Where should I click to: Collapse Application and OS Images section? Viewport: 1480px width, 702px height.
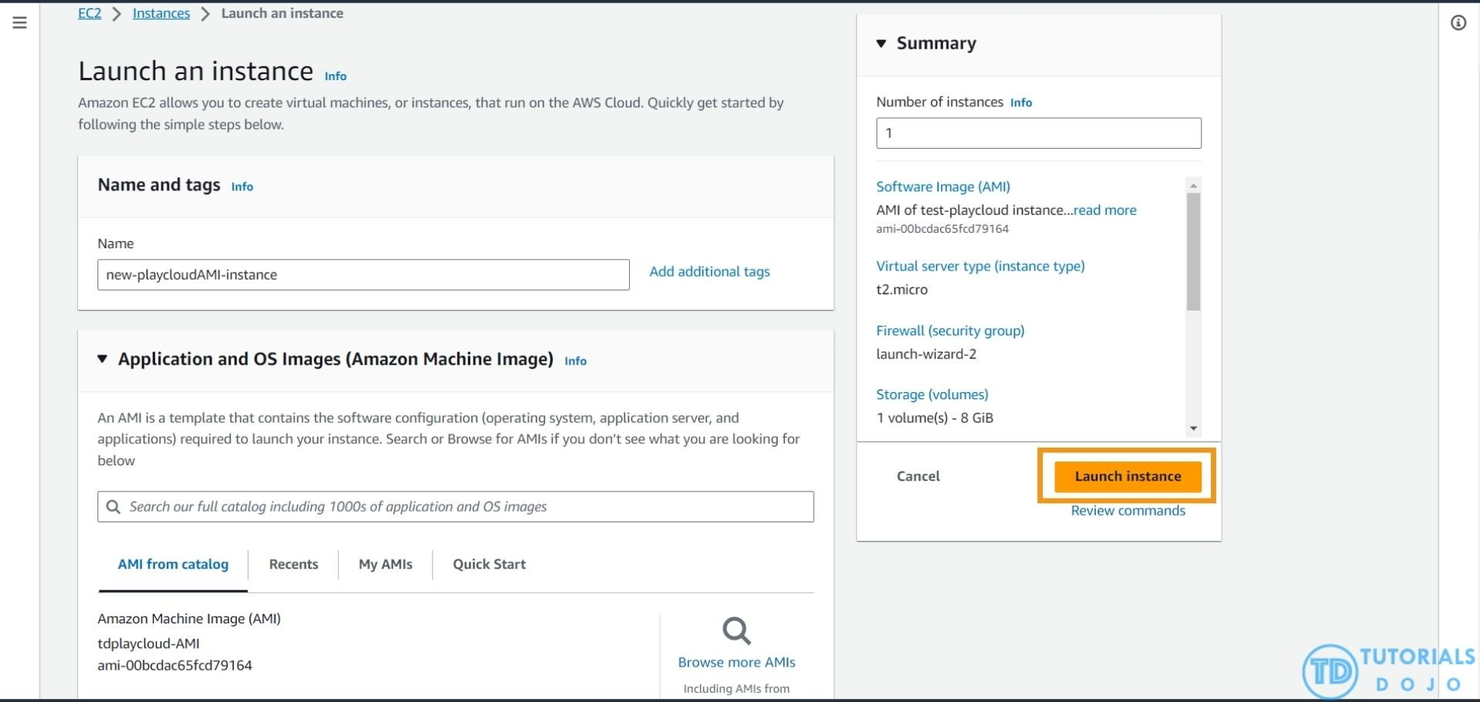tap(102, 359)
